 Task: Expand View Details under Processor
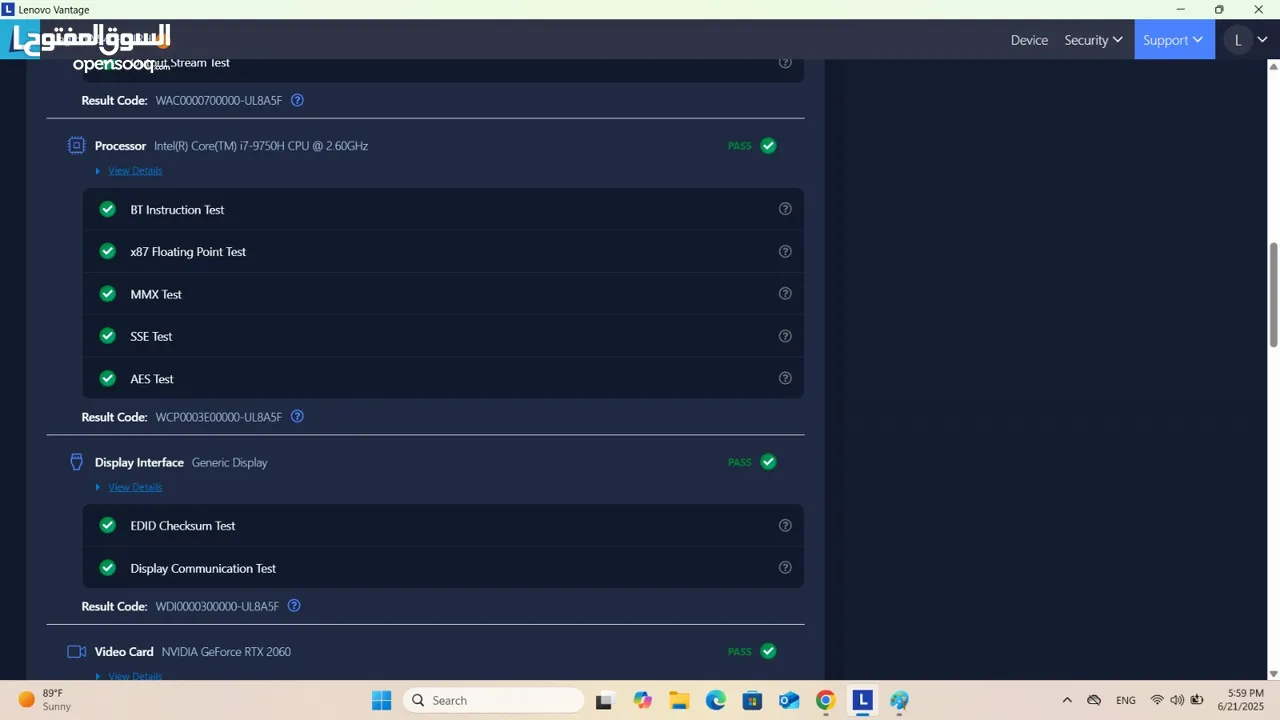click(135, 170)
